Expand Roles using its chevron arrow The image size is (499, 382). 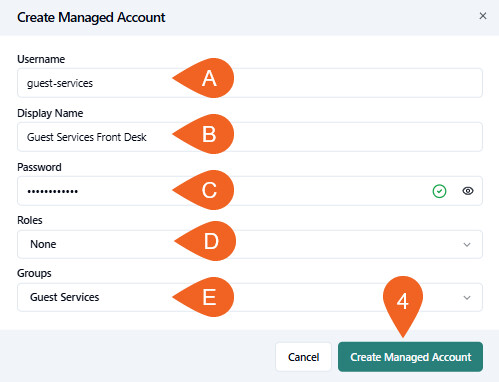467,245
